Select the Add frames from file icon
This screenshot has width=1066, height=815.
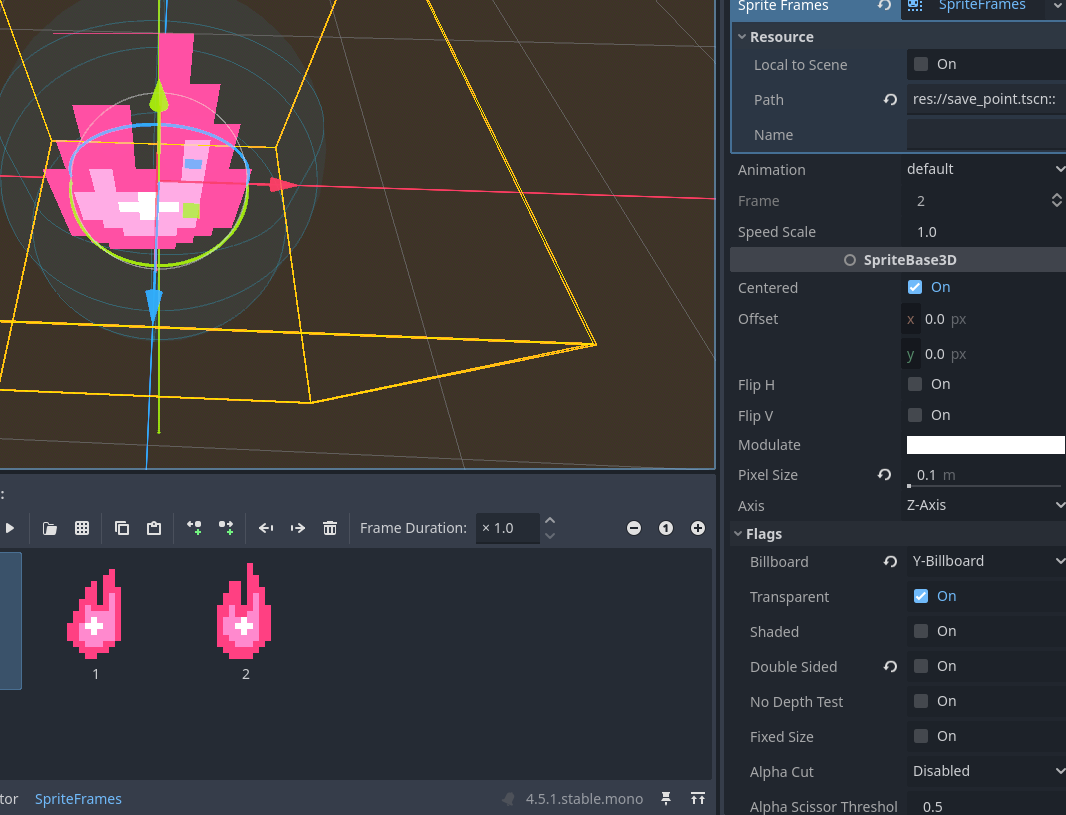coord(49,528)
